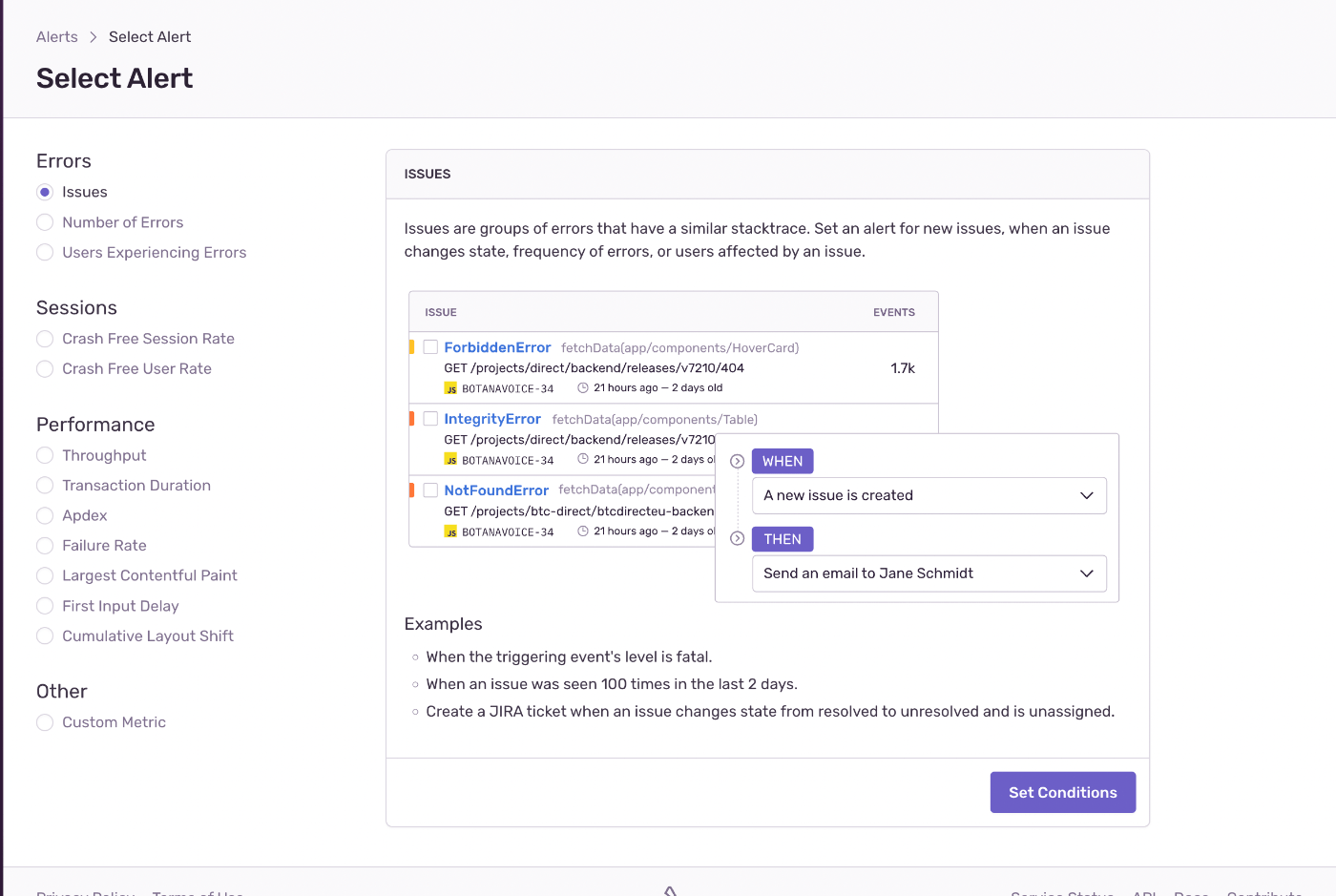This screenshot has height=896, width=1336.
Task: Click the 1.7k events value
Action: (x=903, y=368)
